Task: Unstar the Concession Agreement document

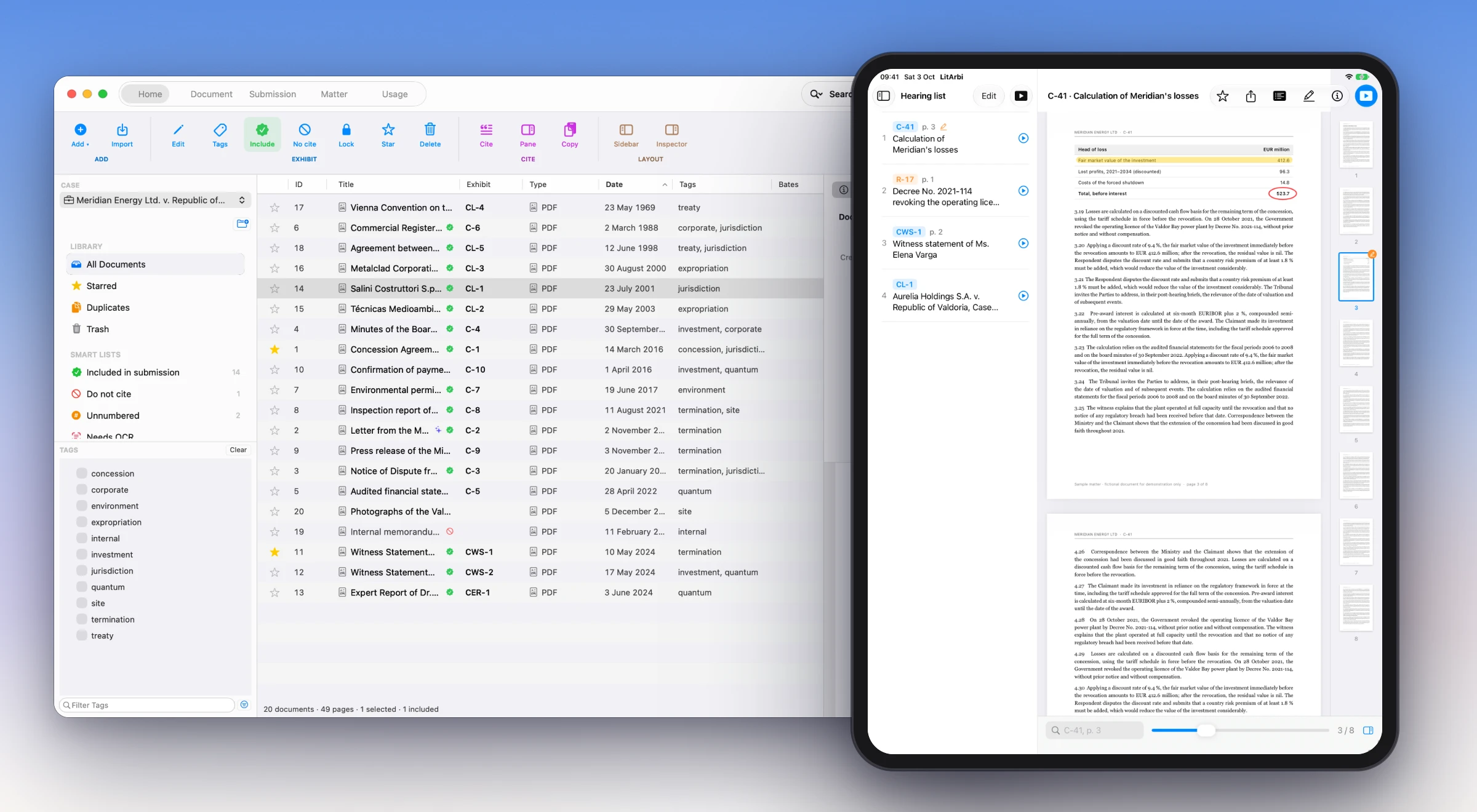Action: tap(274, 349)
